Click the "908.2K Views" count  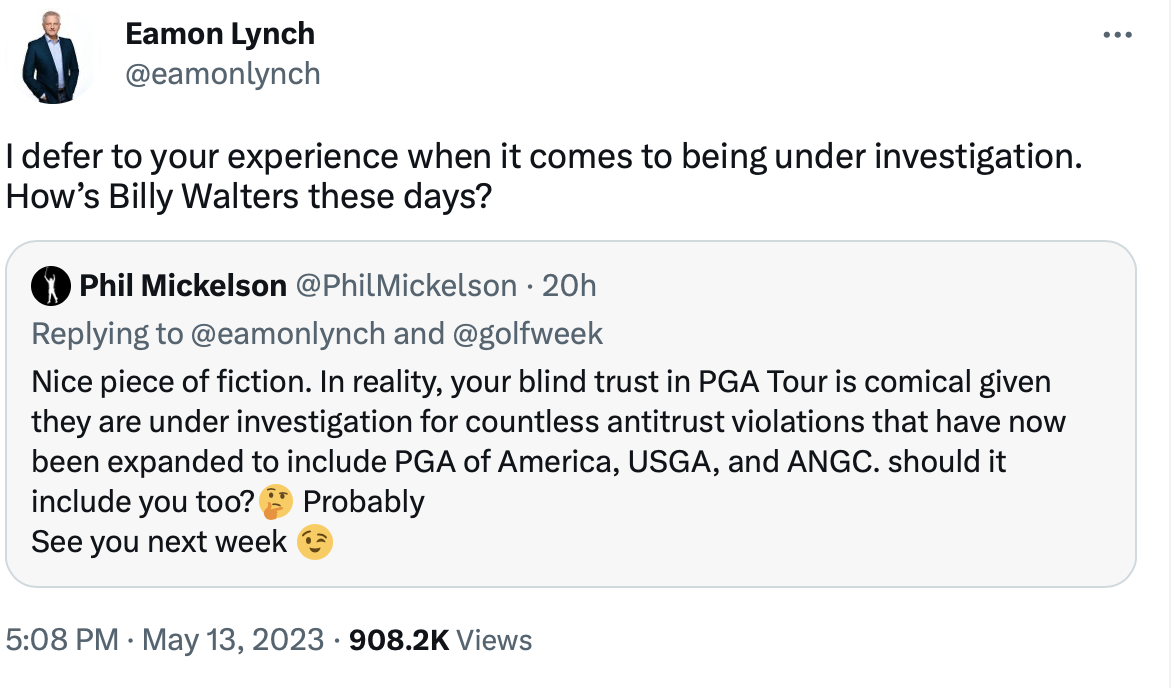coord(441,640)
